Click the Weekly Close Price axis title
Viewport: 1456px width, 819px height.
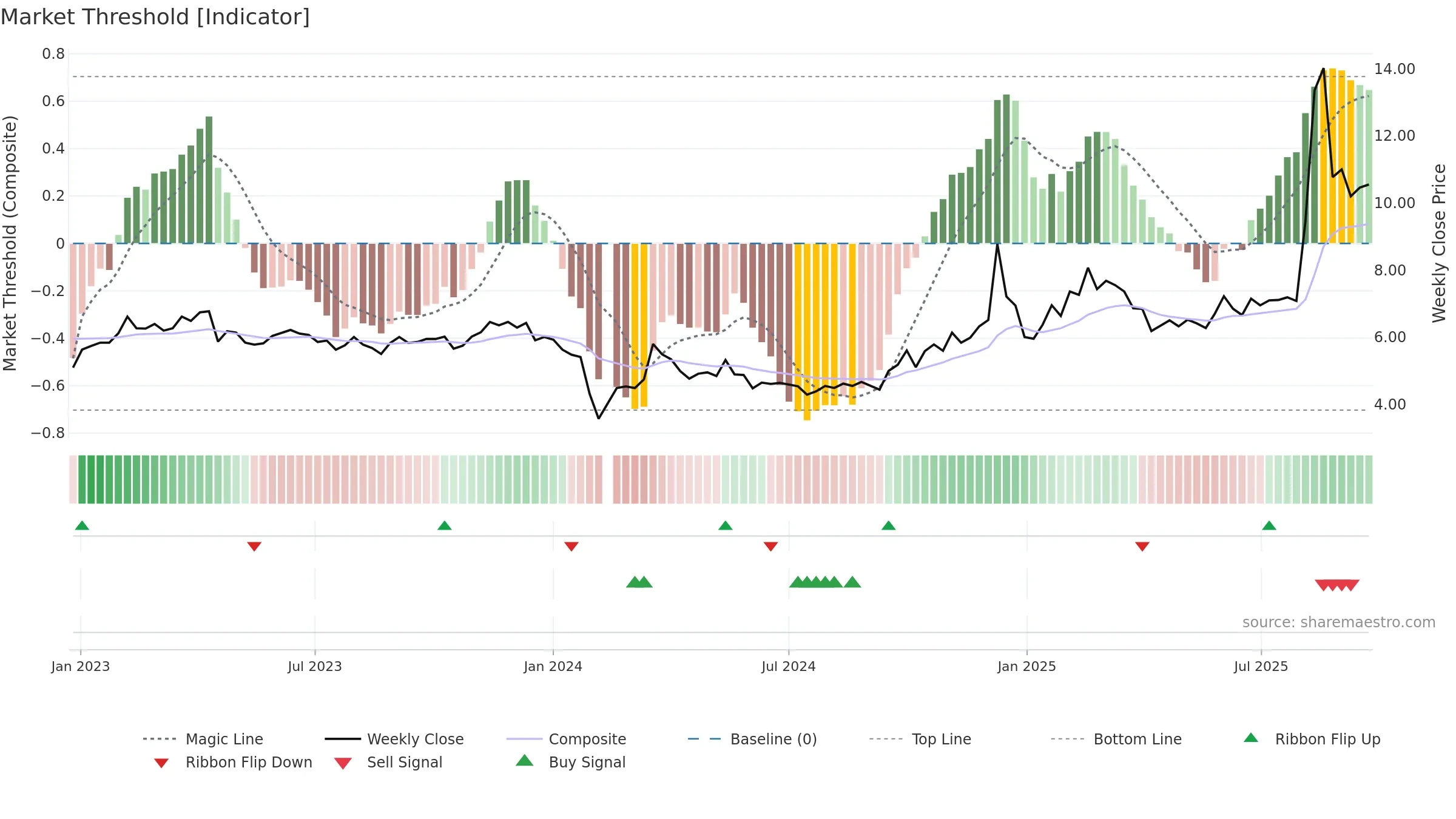[x=1440, y=243]
